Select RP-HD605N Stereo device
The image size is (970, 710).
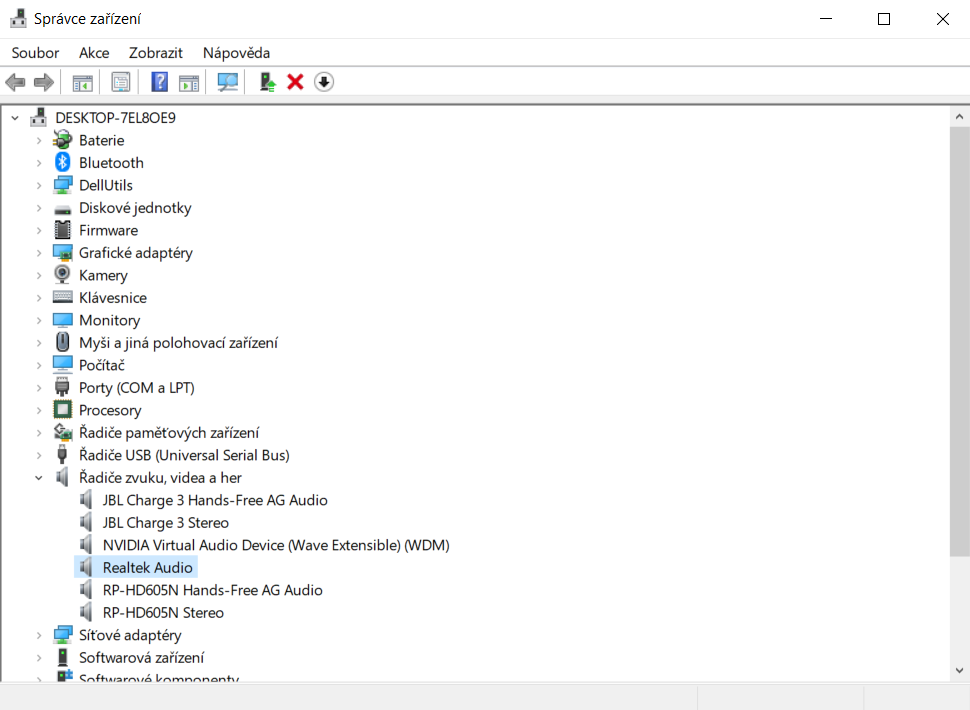point(163,612)
